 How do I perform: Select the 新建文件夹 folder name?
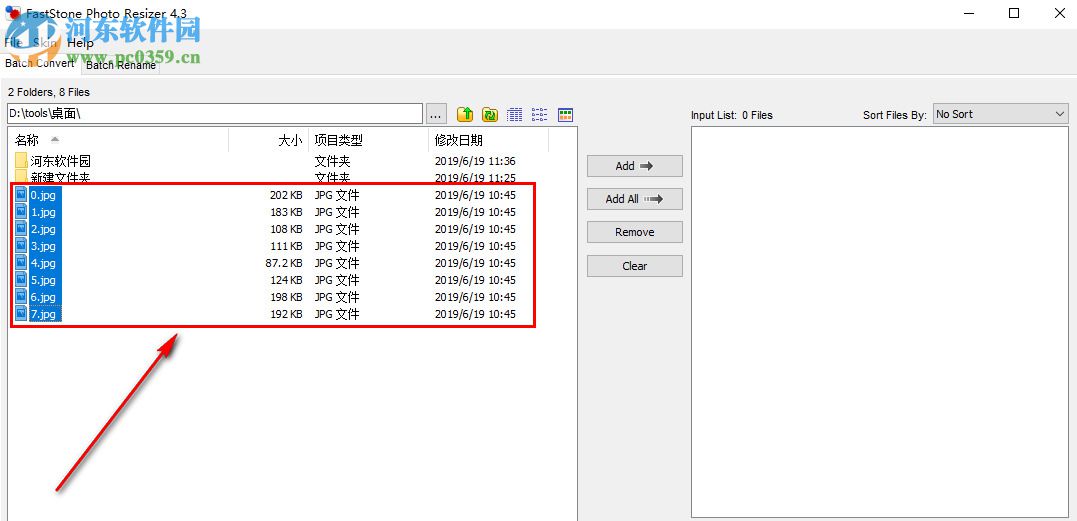coord(60,177)
